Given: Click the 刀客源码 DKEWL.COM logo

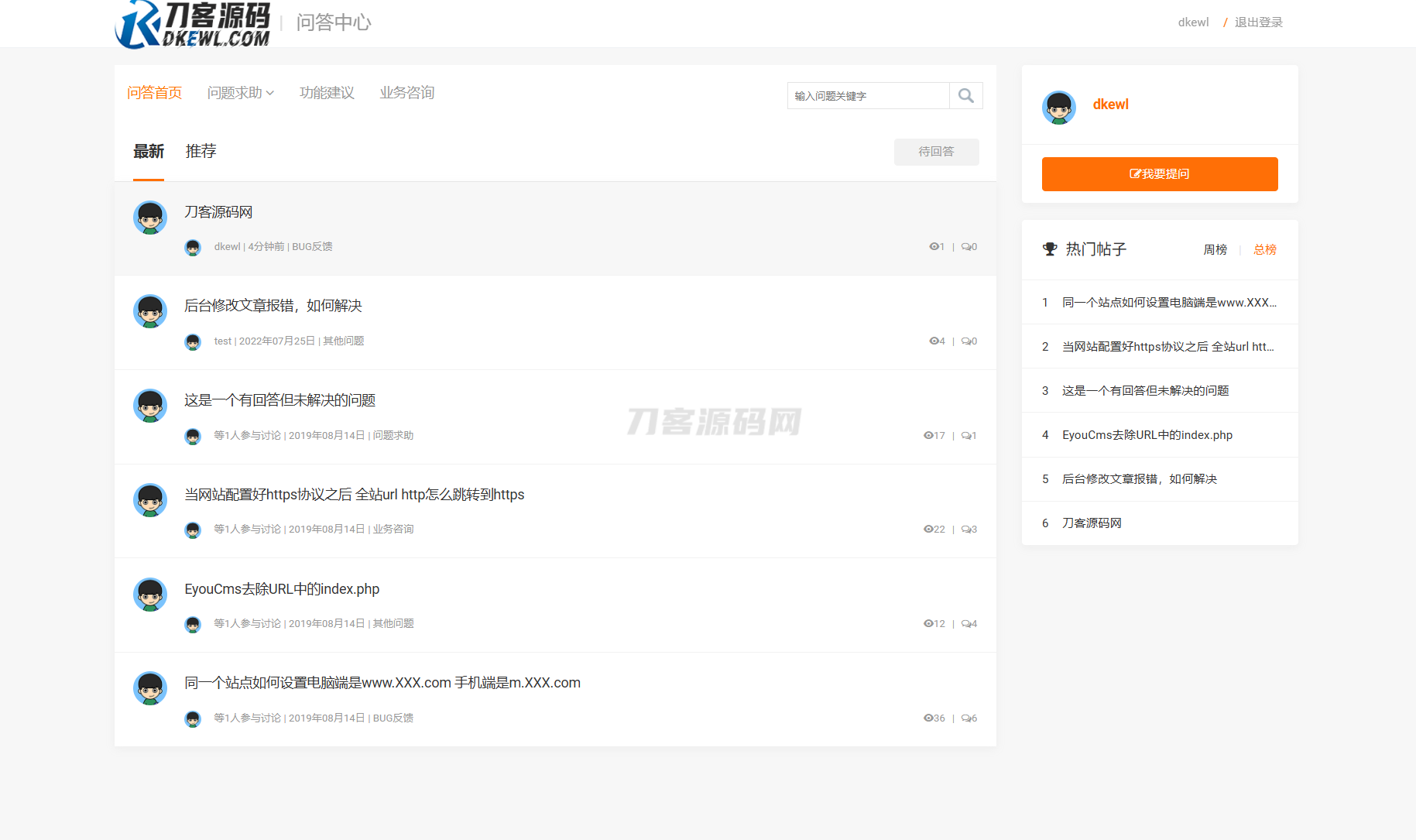Looking at the screenshot, I should [x=194, y=25].
